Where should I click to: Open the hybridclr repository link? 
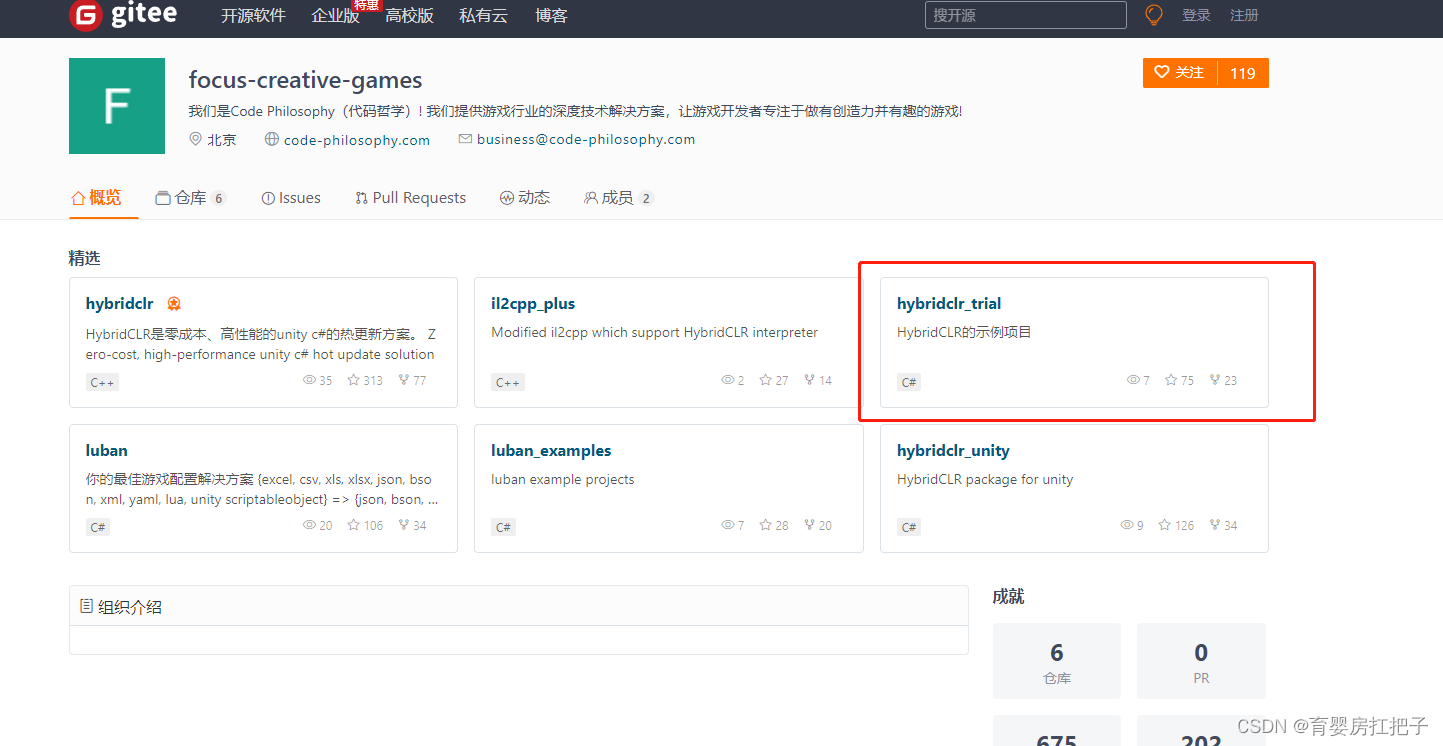pos(120,304)
